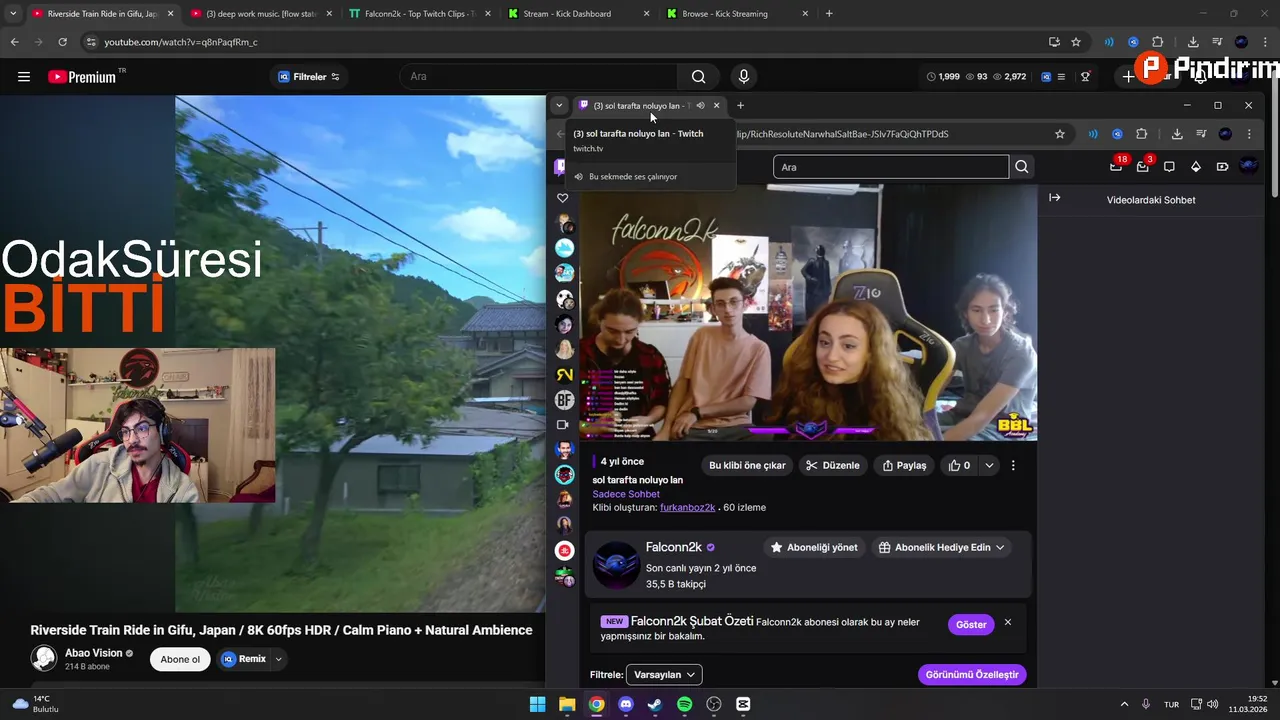Expand the chevron next to the like count
Screen dimensions: 1280x720
pos(989,465)
